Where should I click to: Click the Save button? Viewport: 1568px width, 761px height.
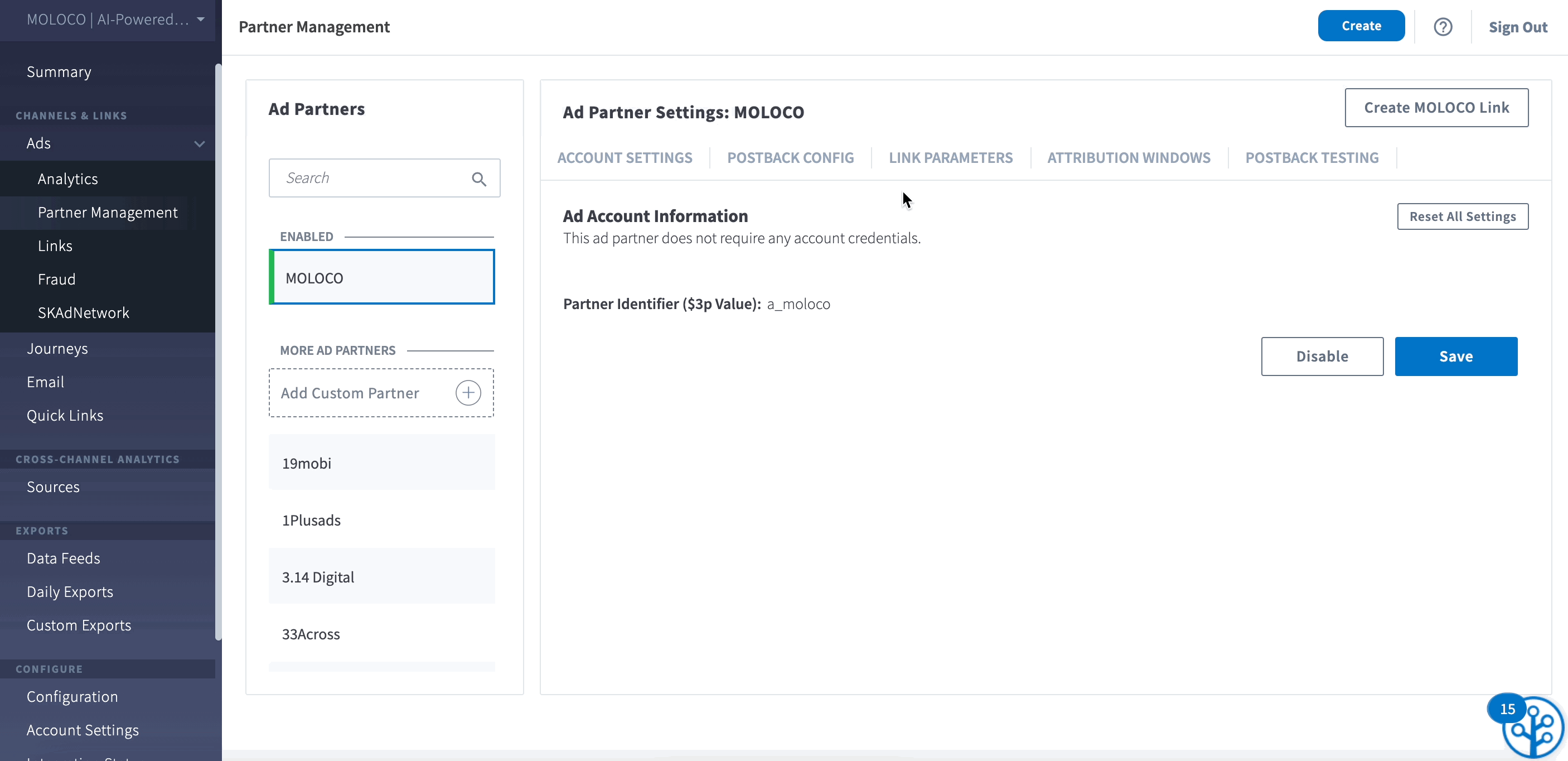[1455, 356]
